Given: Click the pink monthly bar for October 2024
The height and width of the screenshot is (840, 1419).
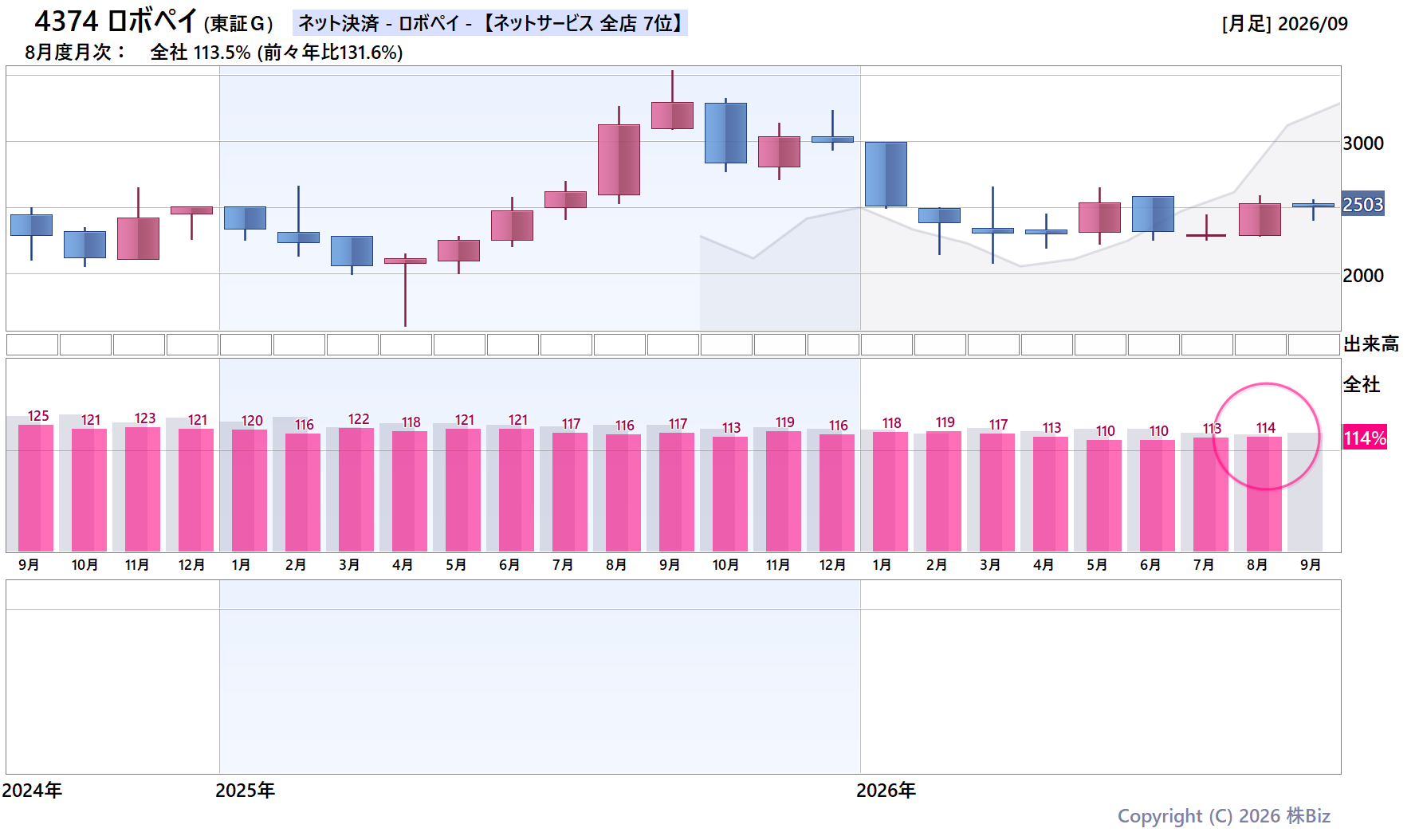Looking at the screenshot, I should tap(89, 490).
